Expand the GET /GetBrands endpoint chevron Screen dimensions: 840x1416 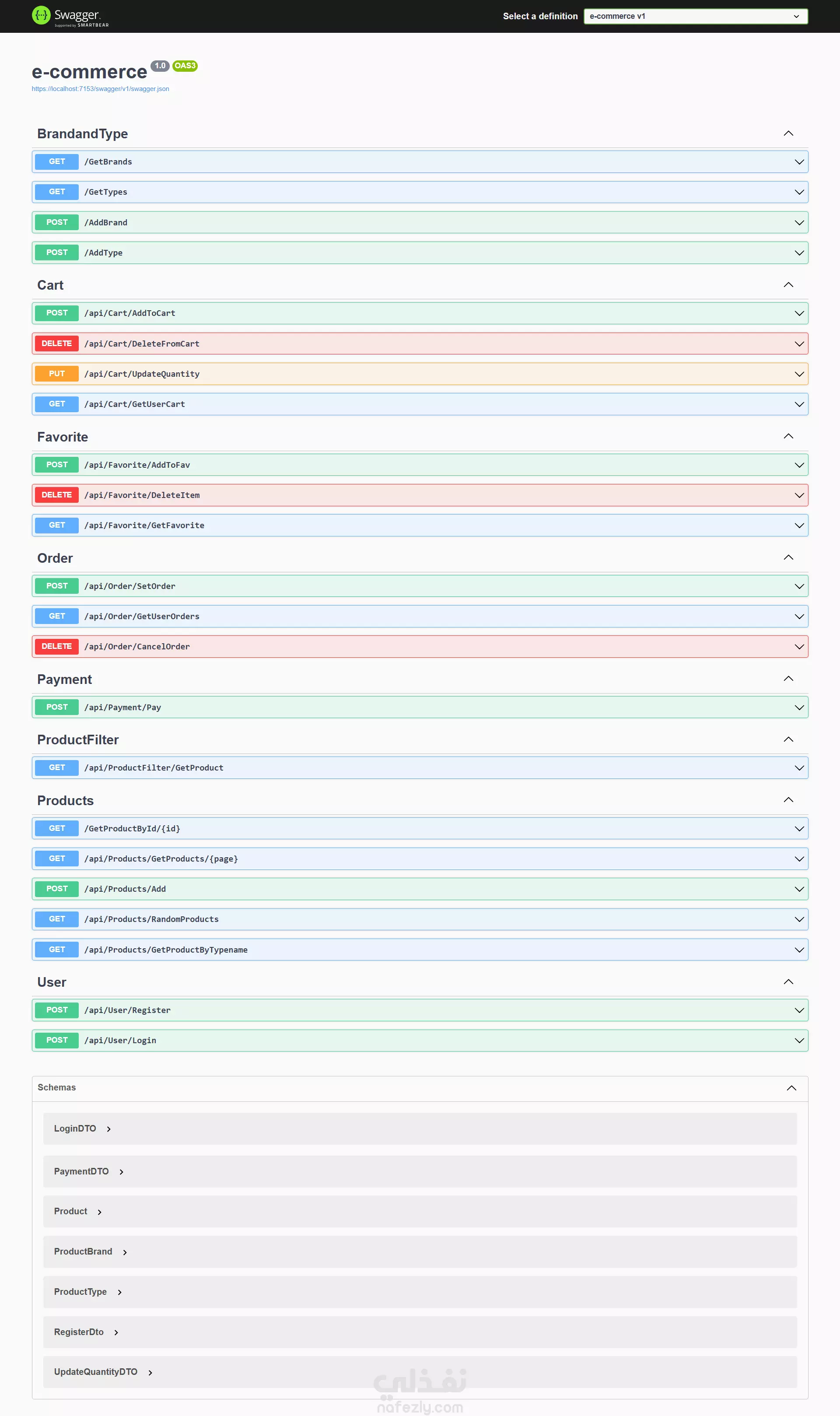799,162
